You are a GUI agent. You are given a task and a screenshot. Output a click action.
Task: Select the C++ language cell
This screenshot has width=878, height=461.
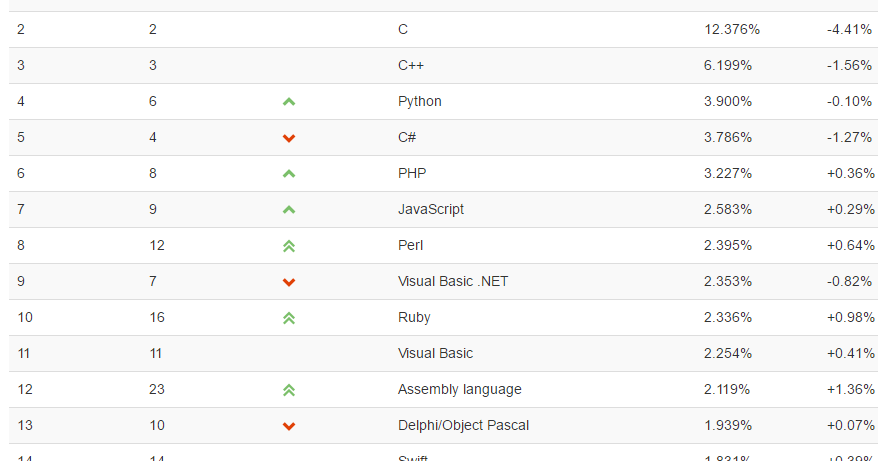point(410,66)
